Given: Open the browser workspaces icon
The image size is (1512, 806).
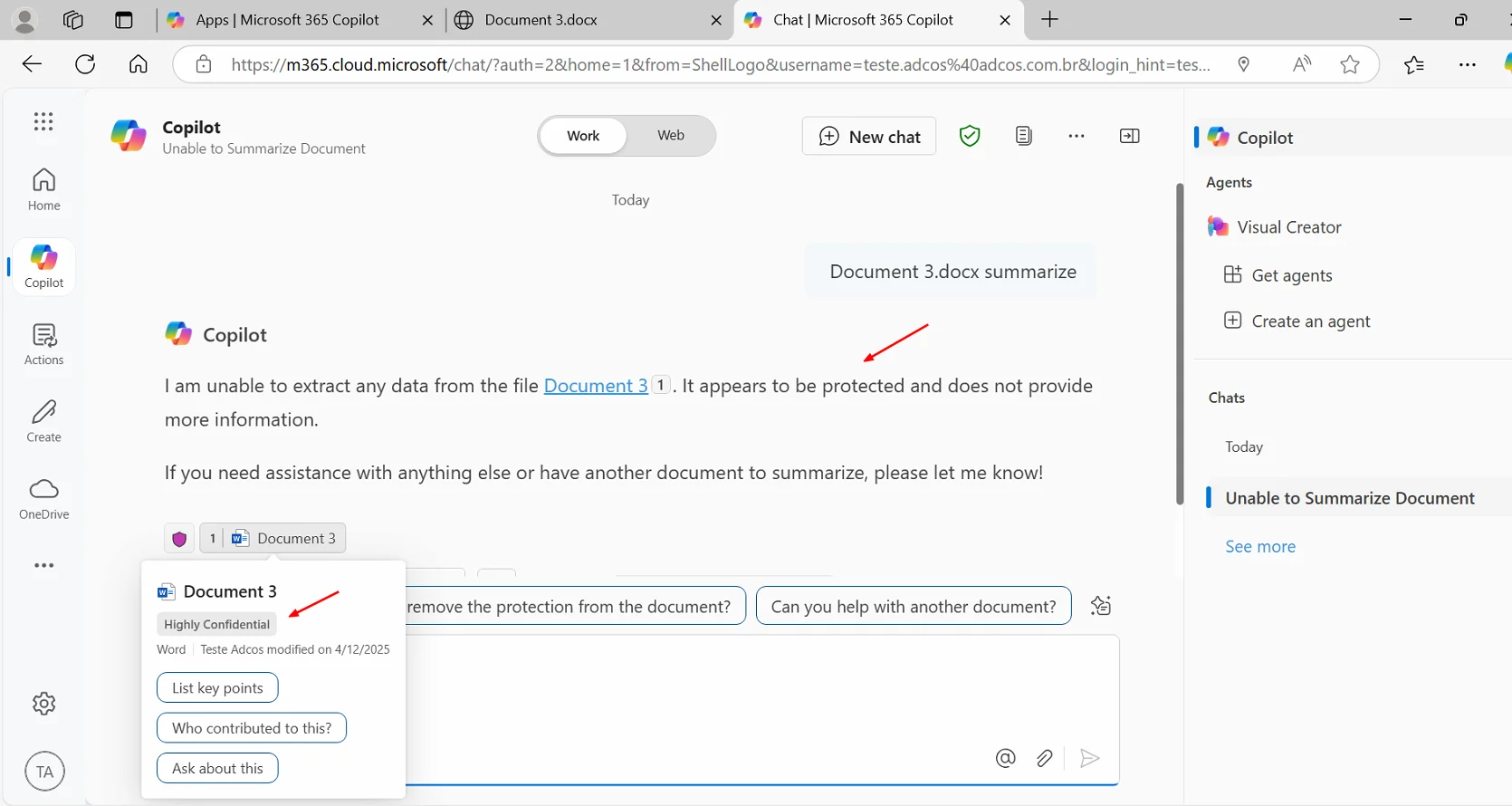Looking at the screenshot, I should (73, 20).
